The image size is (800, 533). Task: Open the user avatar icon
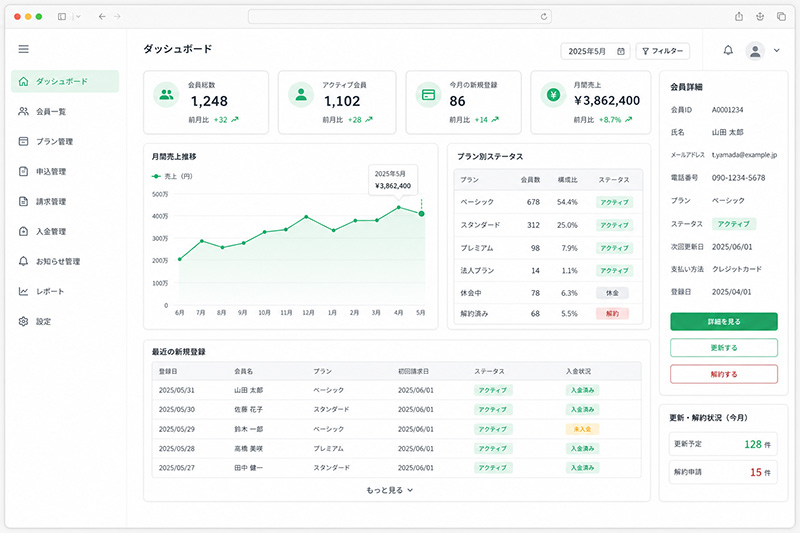click(x=755, y=50)
